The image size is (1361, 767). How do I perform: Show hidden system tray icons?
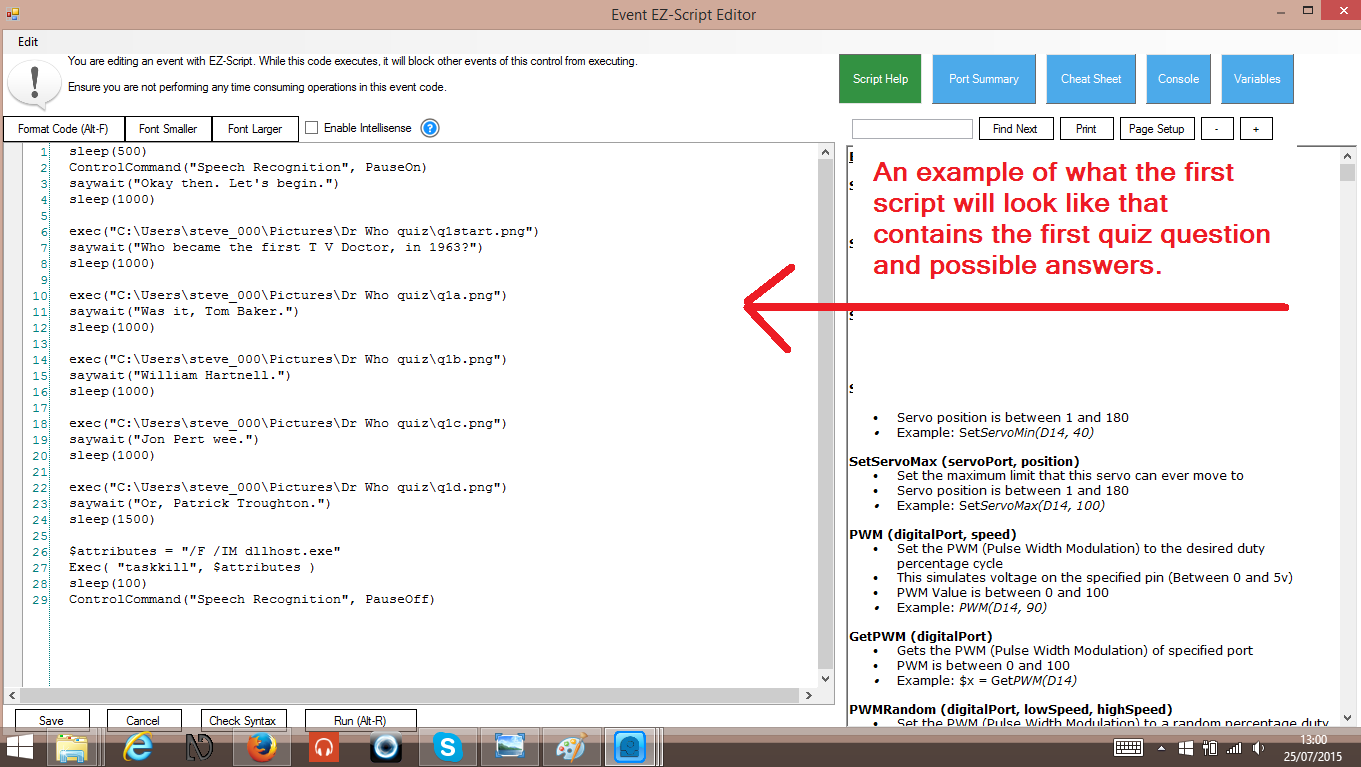pyautogui.click(x=1160, y=748)
